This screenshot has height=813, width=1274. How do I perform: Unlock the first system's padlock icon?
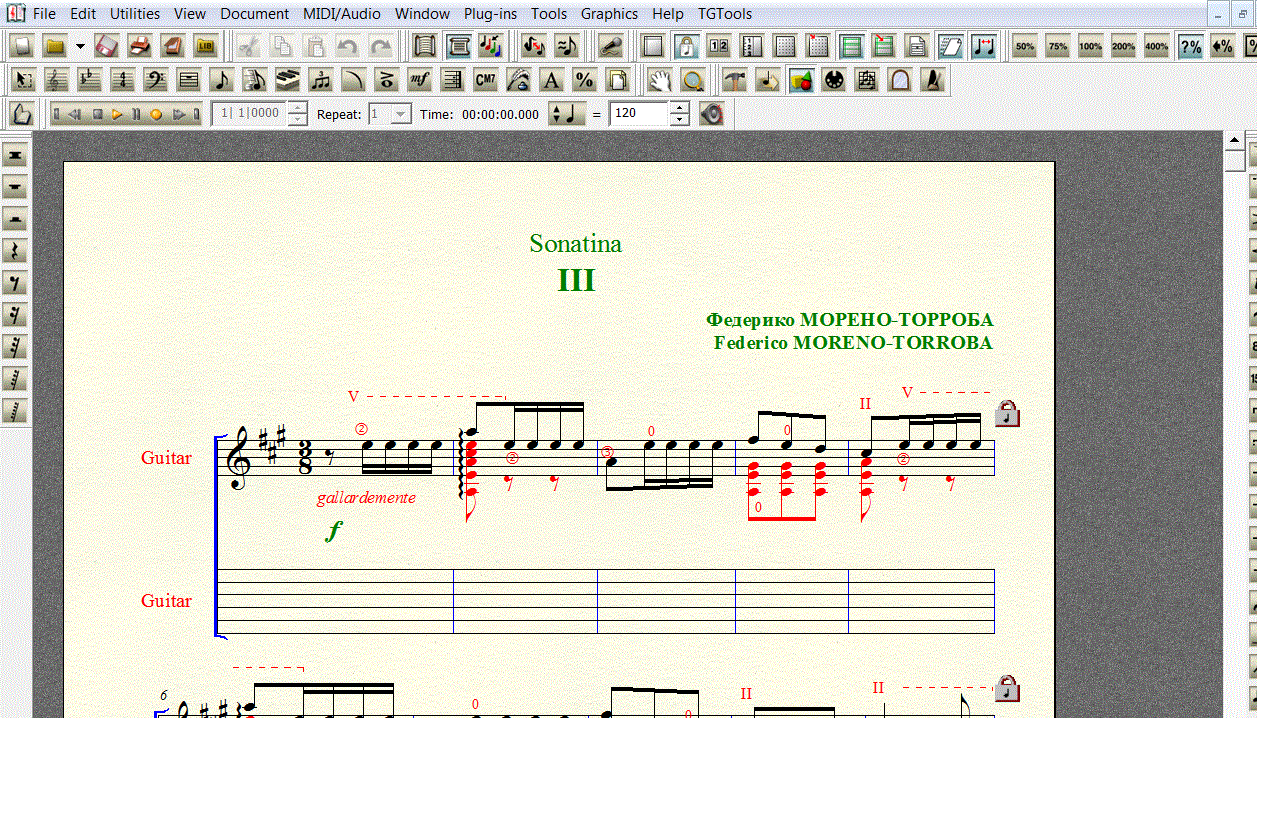pyautogui.click(x=1007, y=413)
